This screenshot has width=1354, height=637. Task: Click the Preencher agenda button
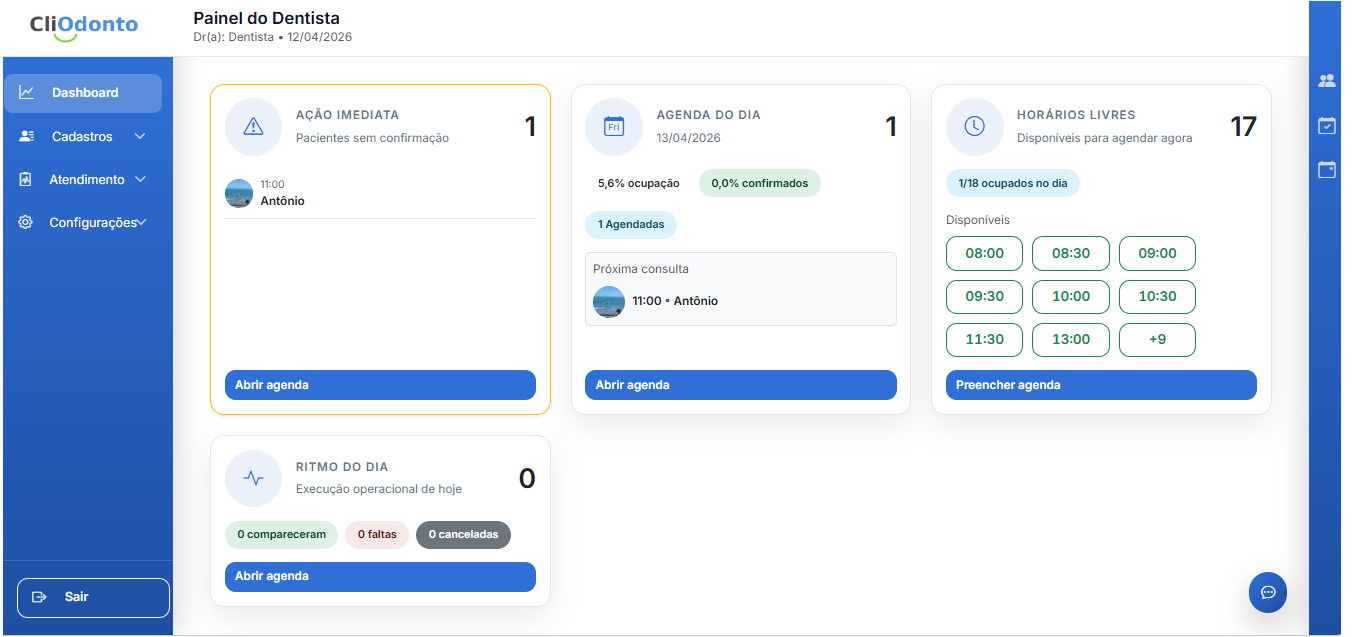point(1101,385)
